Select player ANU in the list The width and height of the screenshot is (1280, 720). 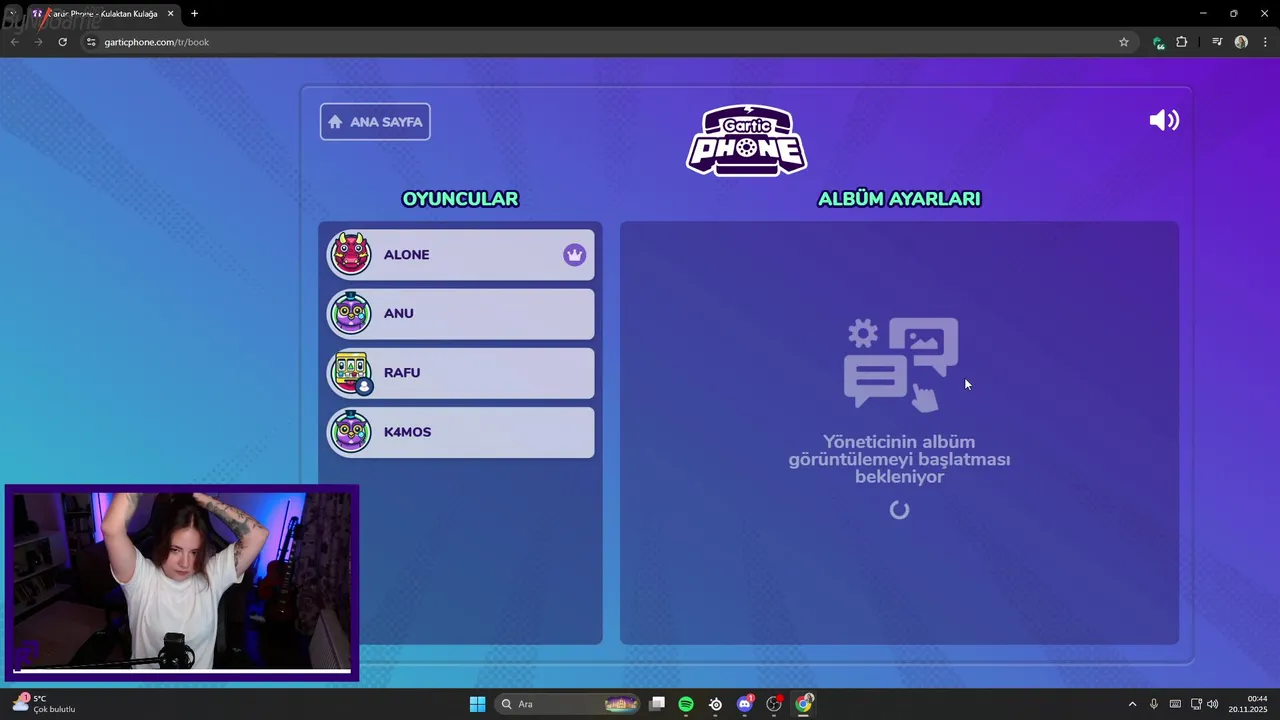click(461, 314)
